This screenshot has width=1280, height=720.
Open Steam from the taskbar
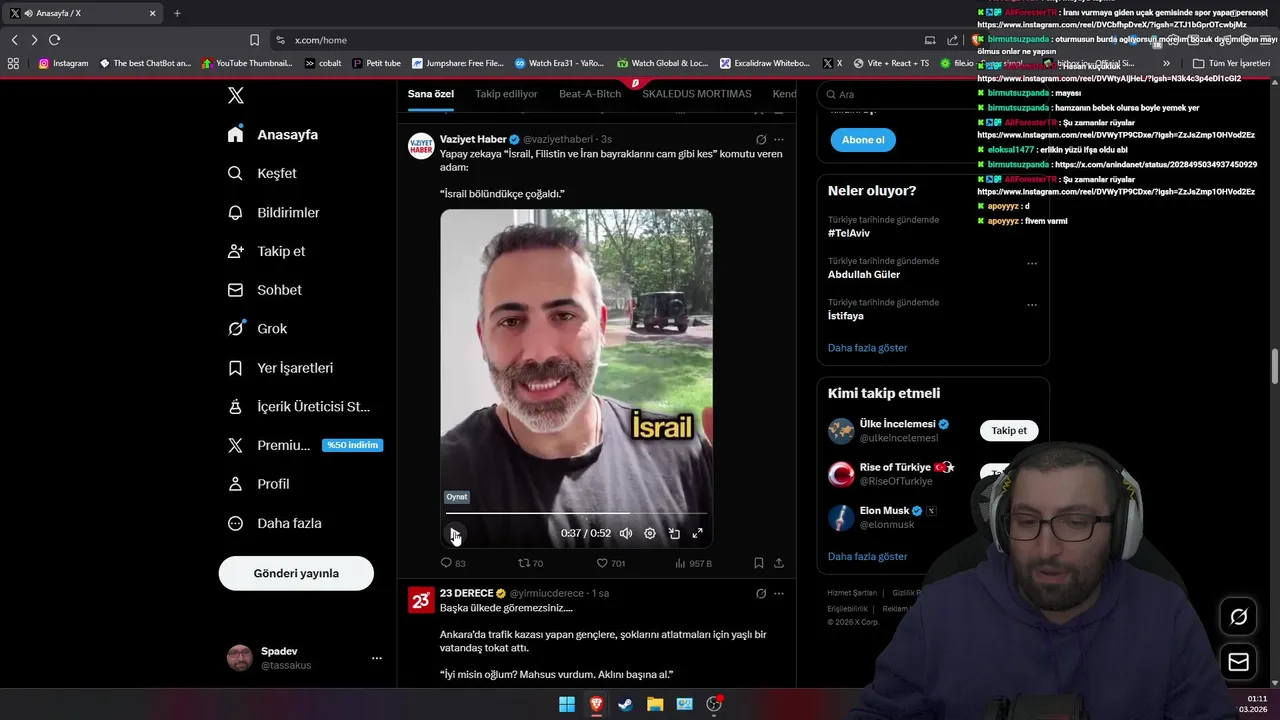625,704
